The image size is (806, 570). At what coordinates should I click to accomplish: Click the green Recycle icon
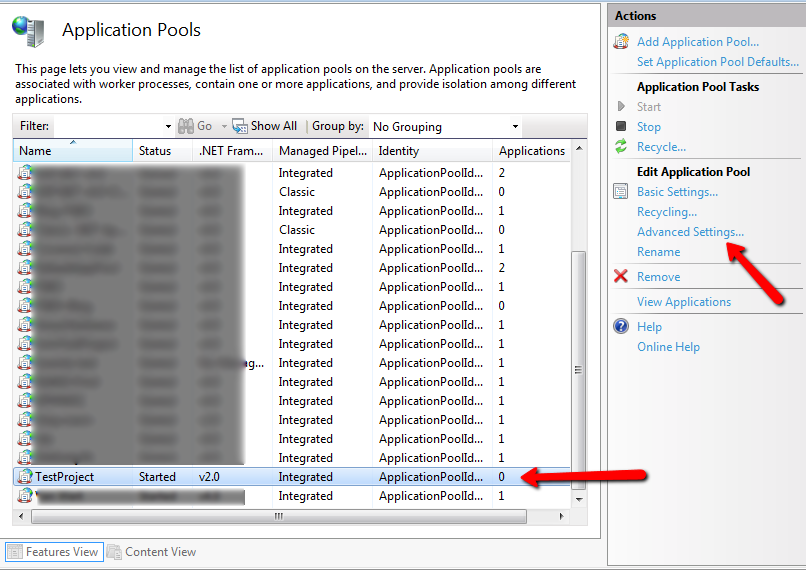coord(621,147)
